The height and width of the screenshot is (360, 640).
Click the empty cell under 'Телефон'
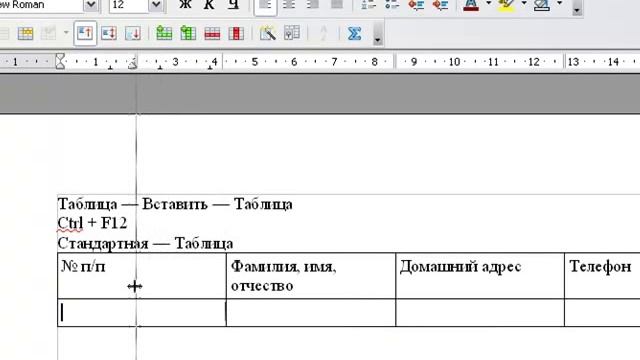coord(602,313)
